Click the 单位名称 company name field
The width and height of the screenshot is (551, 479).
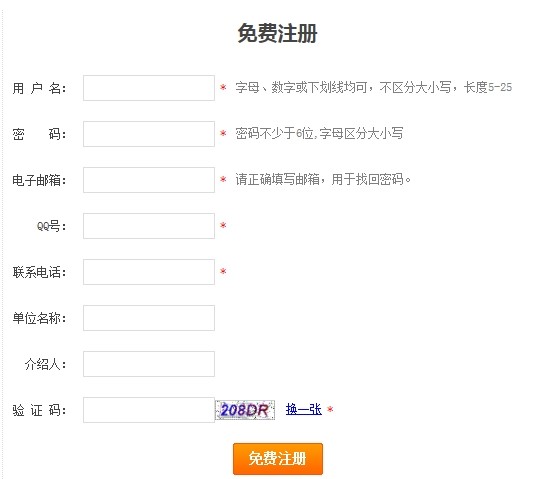149,318
